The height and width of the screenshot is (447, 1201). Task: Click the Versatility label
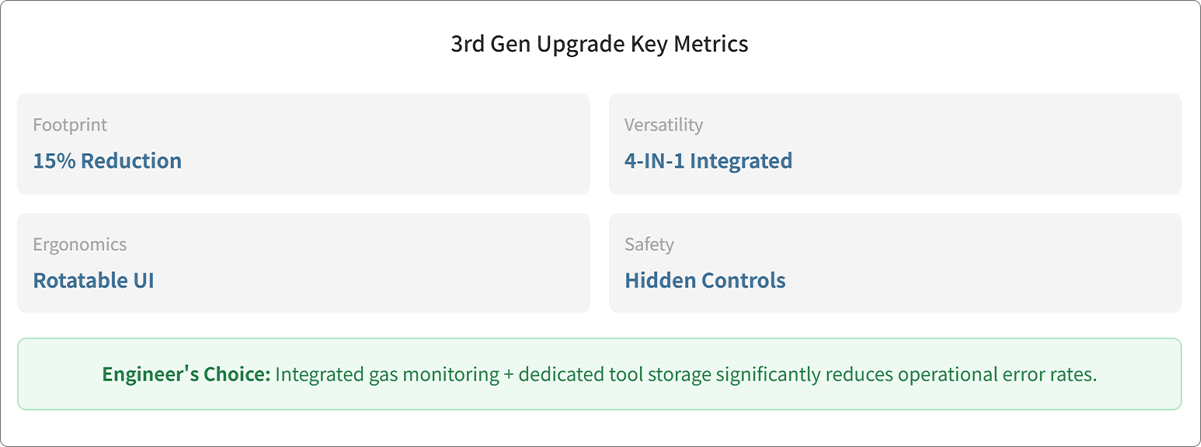tap(664, 125)
